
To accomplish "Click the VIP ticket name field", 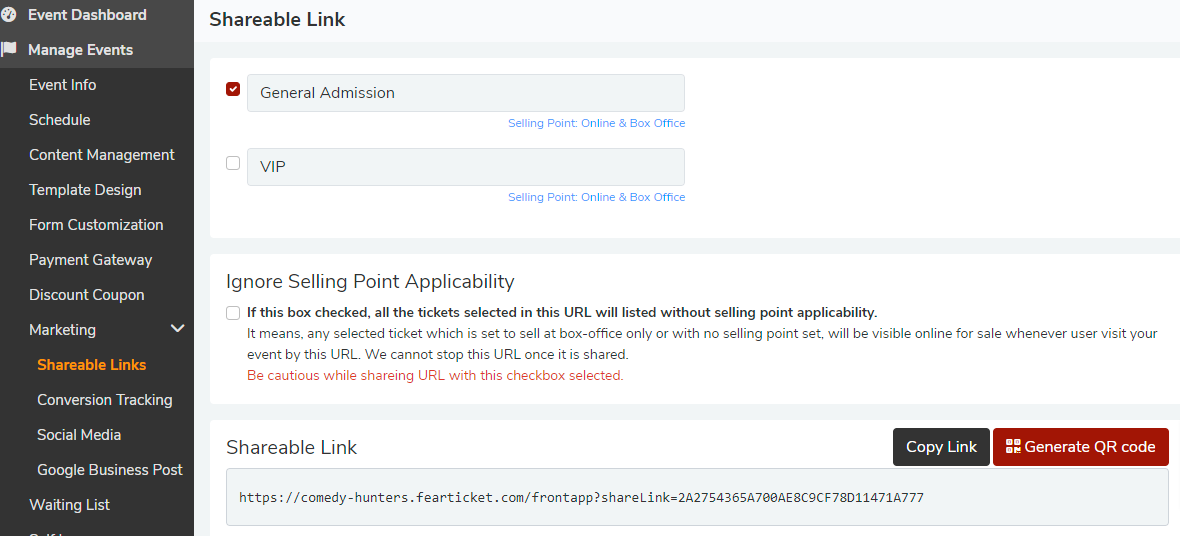I will click(x=466, y=166).
